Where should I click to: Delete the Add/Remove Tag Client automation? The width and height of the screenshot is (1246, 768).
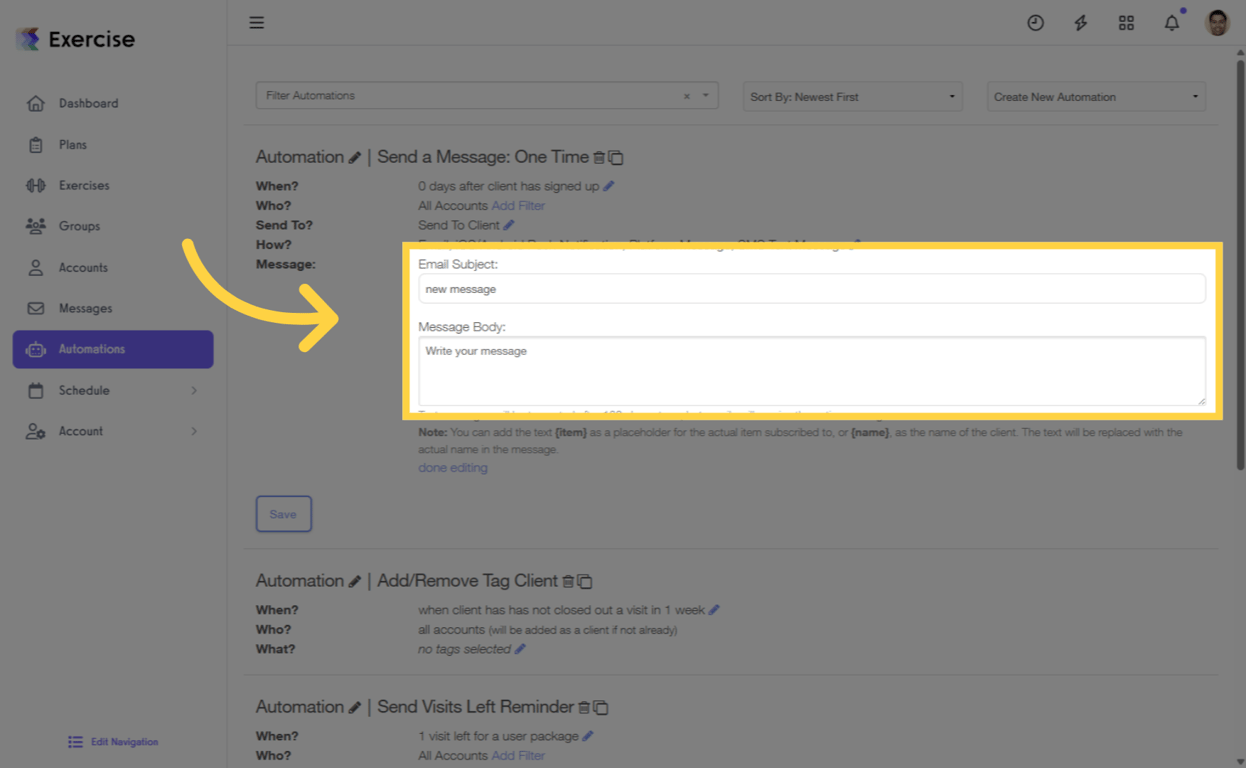click(568, 582)
